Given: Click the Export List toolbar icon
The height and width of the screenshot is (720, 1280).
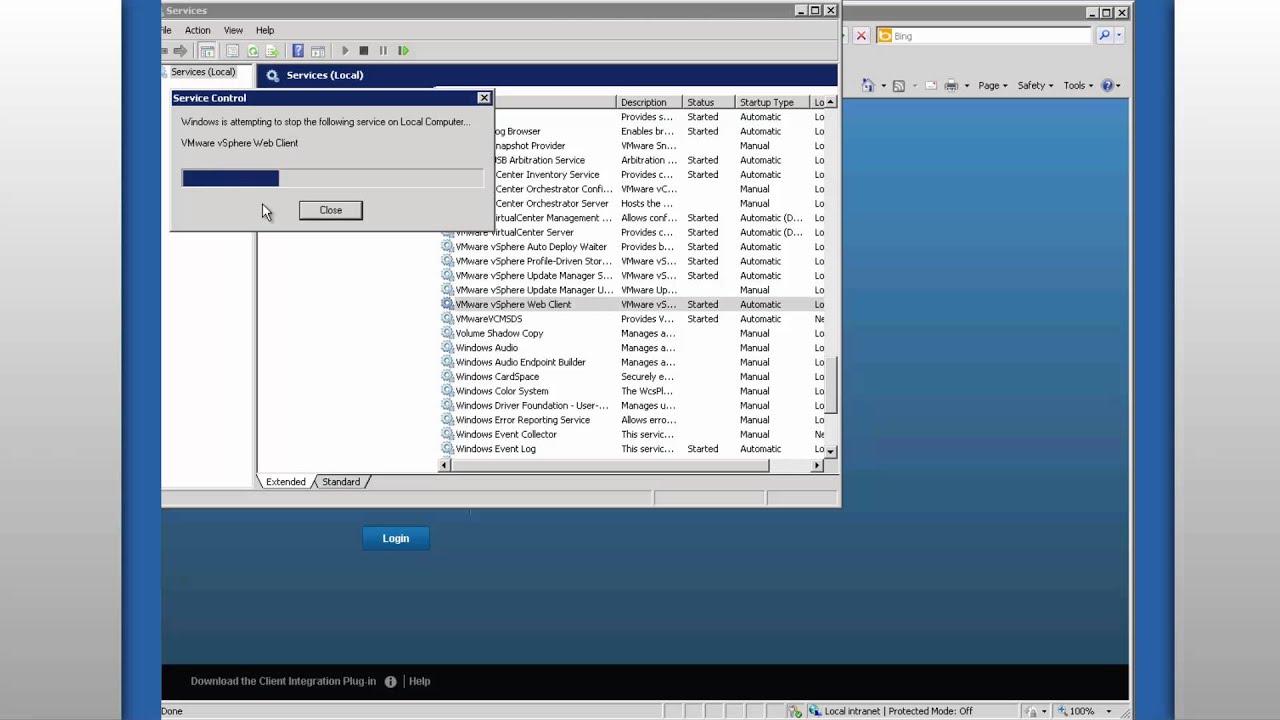Looking at the screenshot, I should point(271,51).
